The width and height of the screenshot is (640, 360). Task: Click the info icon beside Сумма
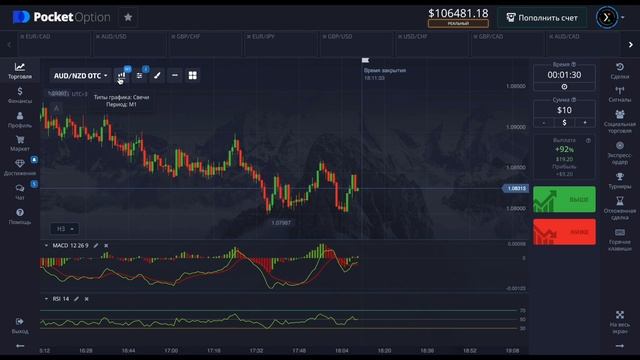tap(573, 100)
